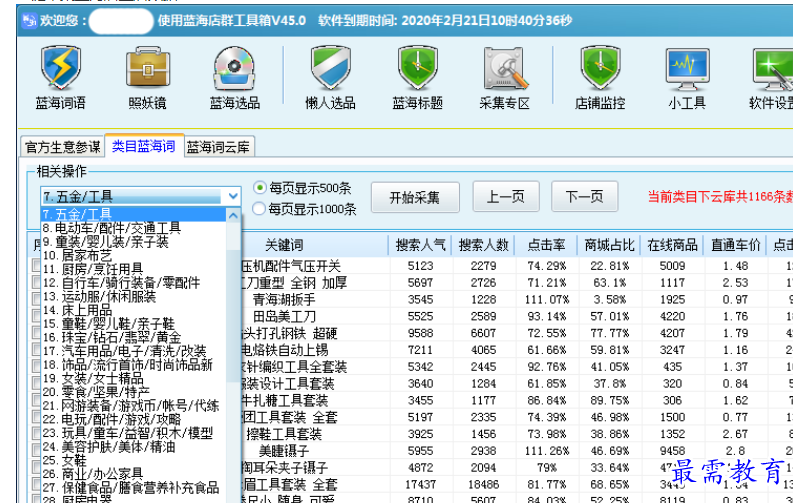Select the 懒人选品 shield icon
793x503 pixels.
pos(330,77)
